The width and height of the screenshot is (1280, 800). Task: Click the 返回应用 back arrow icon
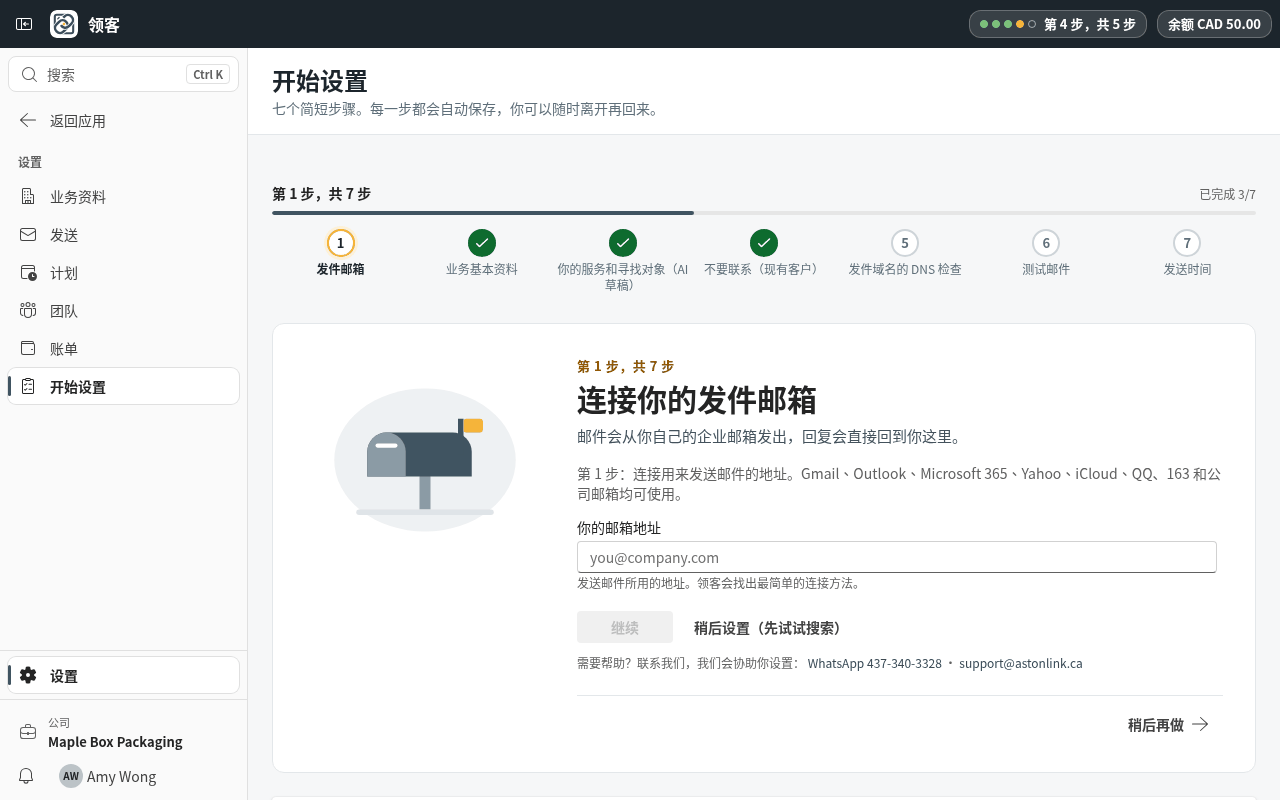point(28,121)
